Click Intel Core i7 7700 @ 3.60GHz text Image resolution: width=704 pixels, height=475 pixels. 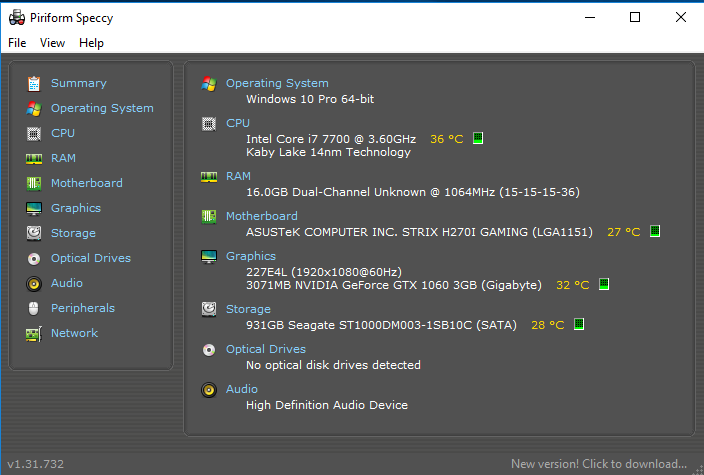point(331,139)
